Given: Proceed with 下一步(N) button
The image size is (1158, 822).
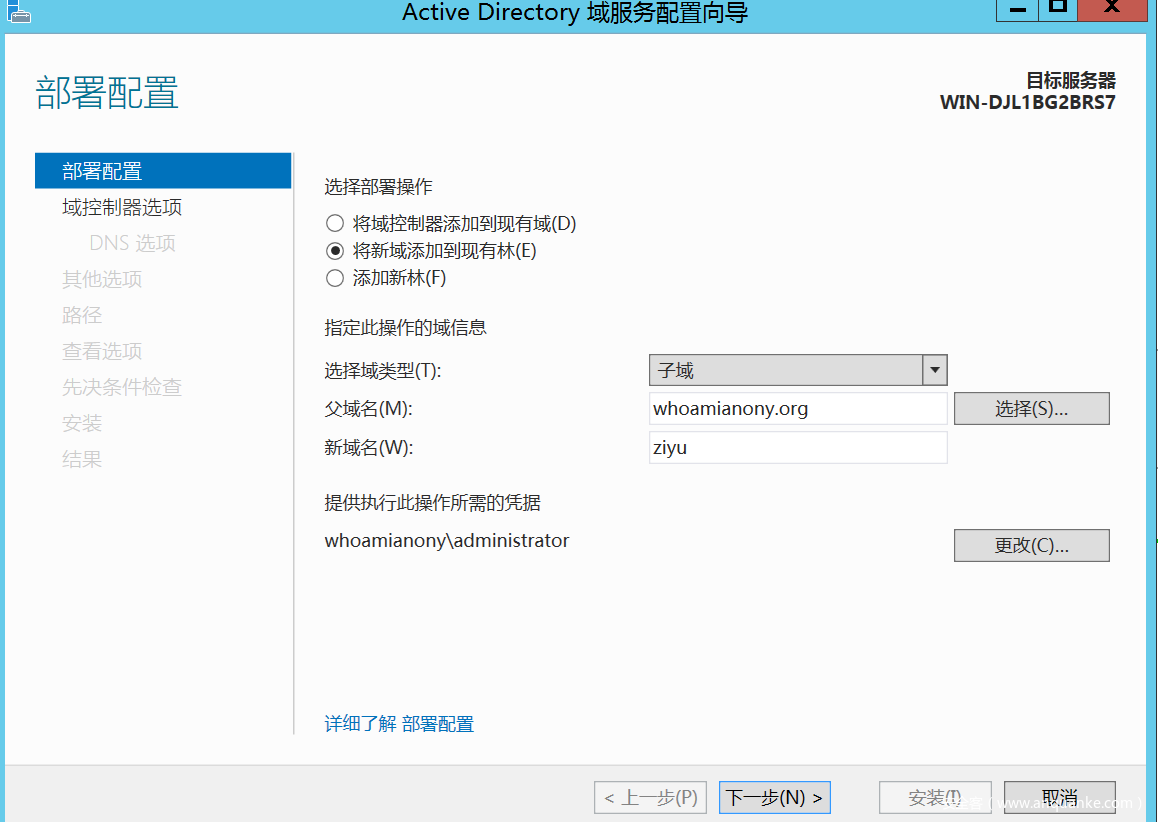Looking at the screenshot, I should [775, 798].
